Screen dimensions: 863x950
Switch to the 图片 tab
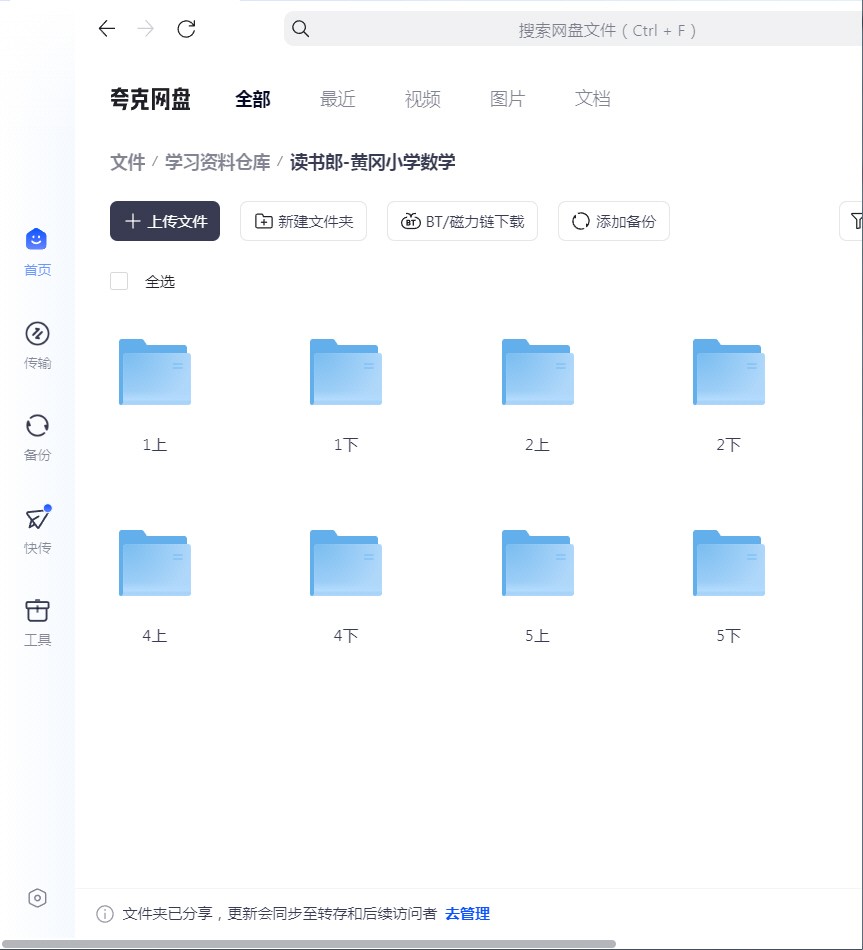tap(507, 99)
